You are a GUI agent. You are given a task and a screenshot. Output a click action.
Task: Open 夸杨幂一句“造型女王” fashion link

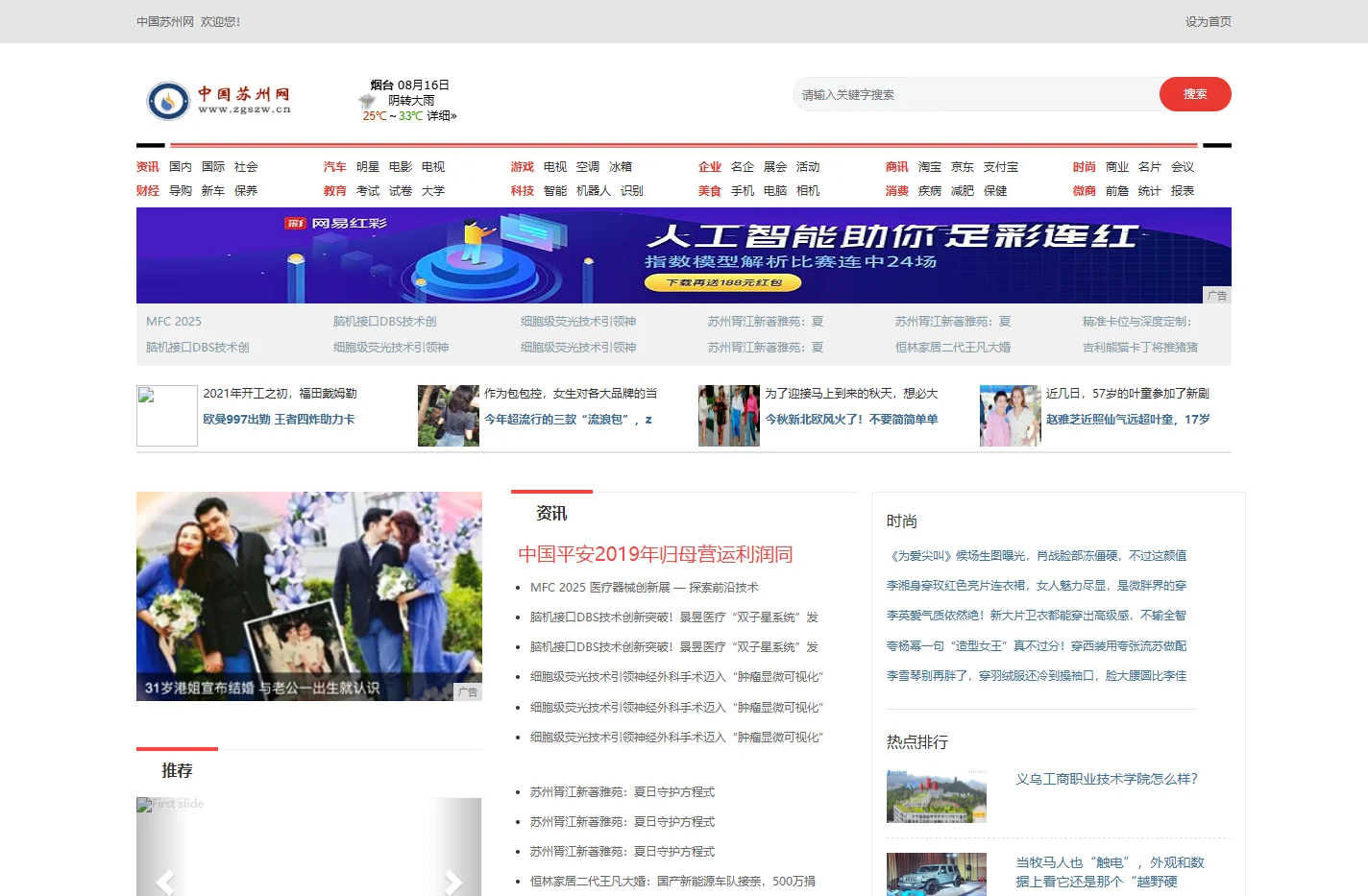pyautogui.click(x=1037, y=645)
